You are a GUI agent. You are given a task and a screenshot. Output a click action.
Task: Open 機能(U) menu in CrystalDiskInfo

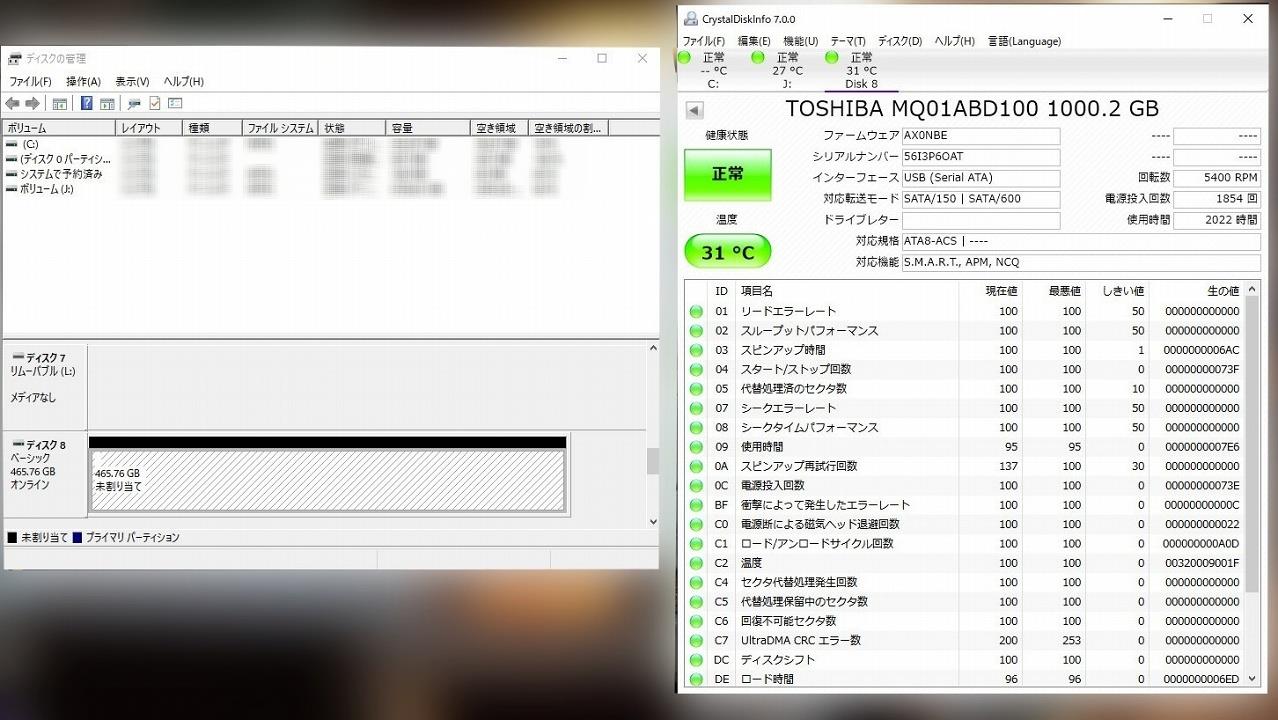(800, 41)
